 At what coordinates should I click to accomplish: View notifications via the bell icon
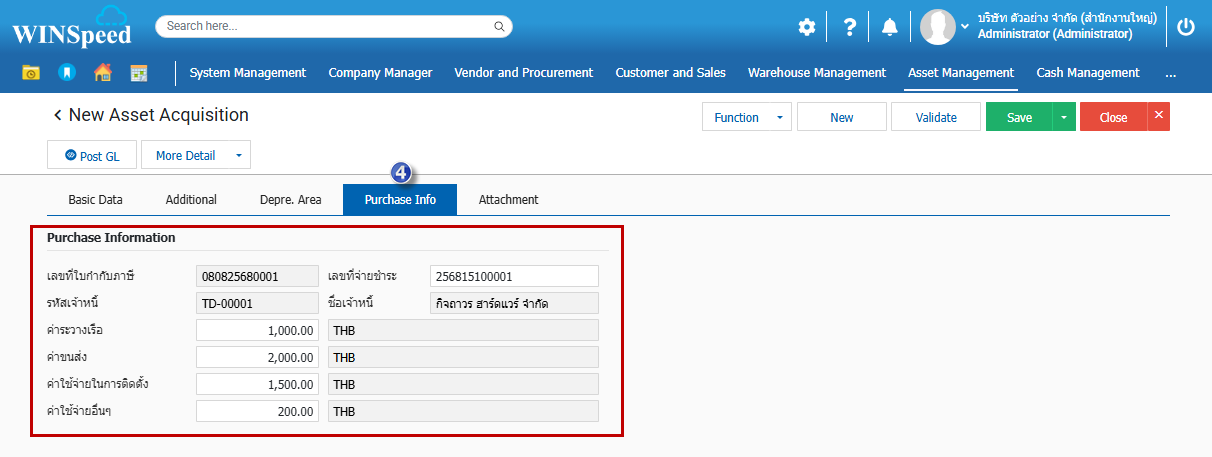pos(889,28)
